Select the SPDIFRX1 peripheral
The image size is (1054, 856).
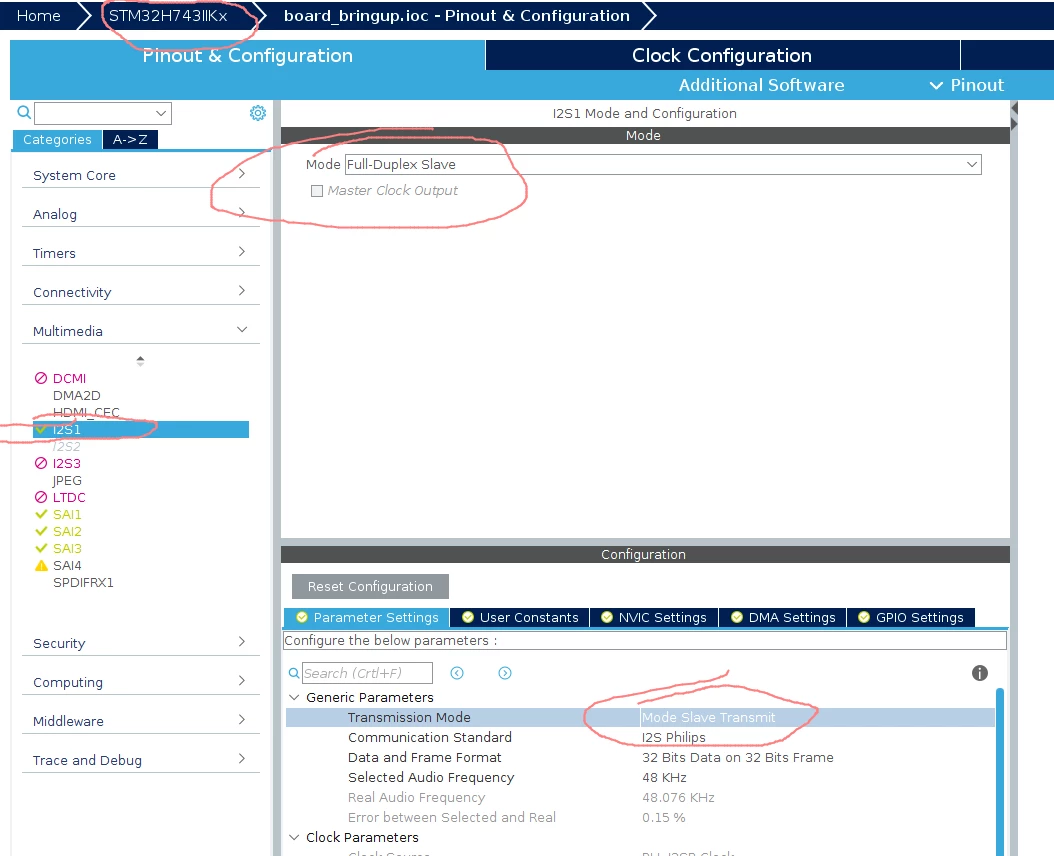[x=83, y=582]
